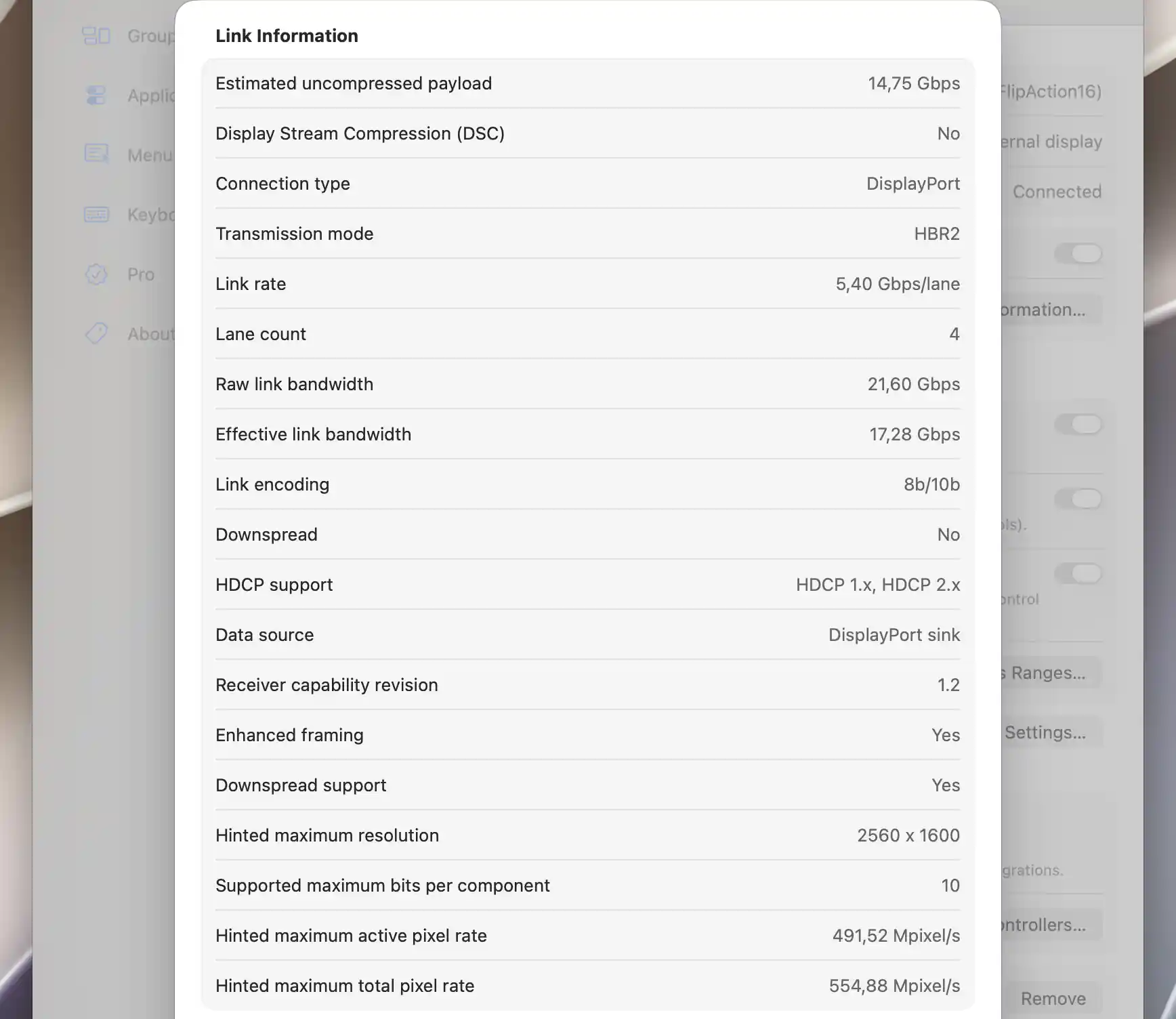The height and width of the screenshot is (1019, 1176).
Task: Click the About tag icon
Action: pyautogui.click(x=96, y=333)
